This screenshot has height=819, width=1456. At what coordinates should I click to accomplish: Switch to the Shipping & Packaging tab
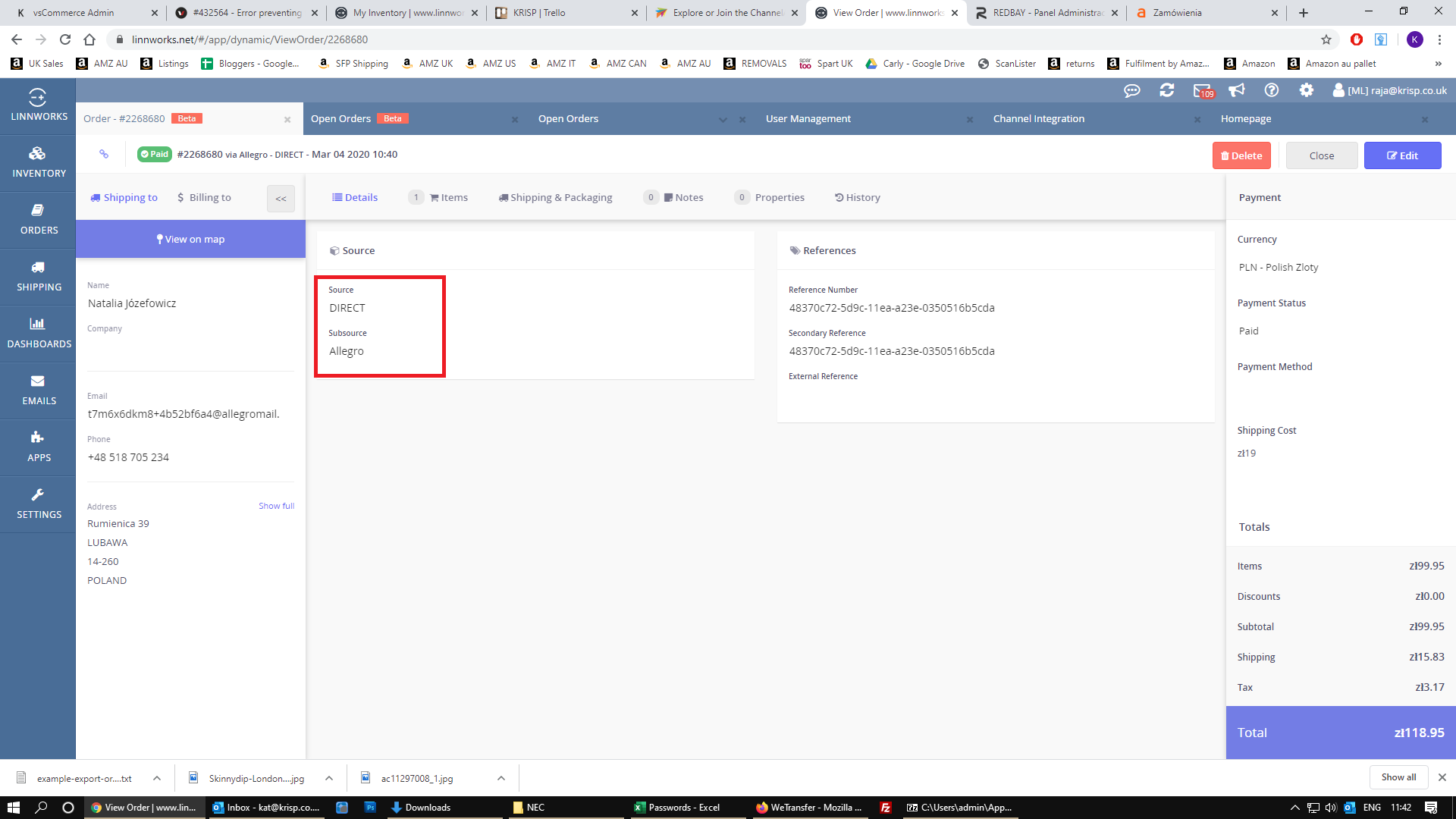click(555, 198)
